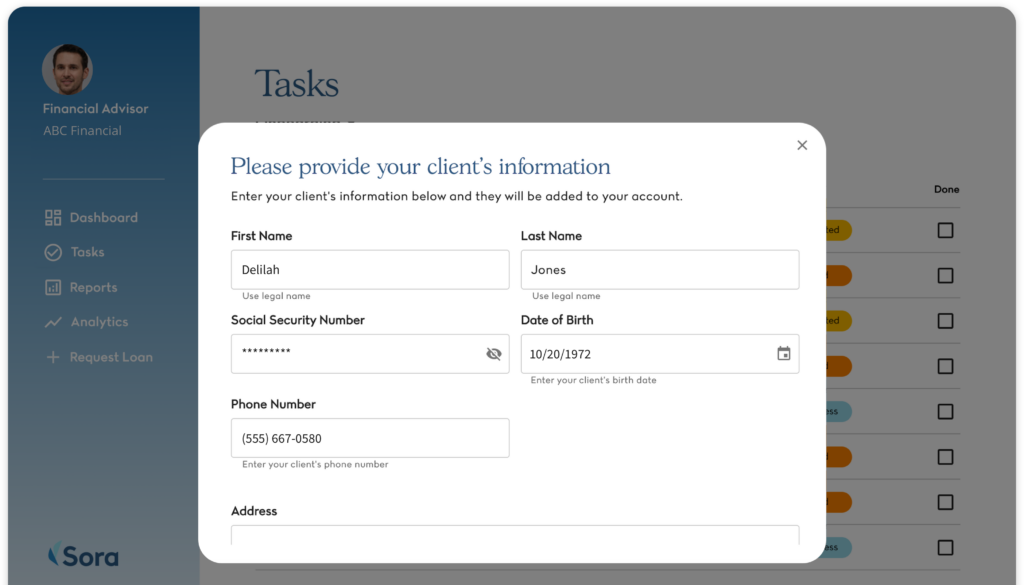Screen dimensions: 1024x585
Task: Click the 'Please provide your client's information' heading
Action: point(421,166)
